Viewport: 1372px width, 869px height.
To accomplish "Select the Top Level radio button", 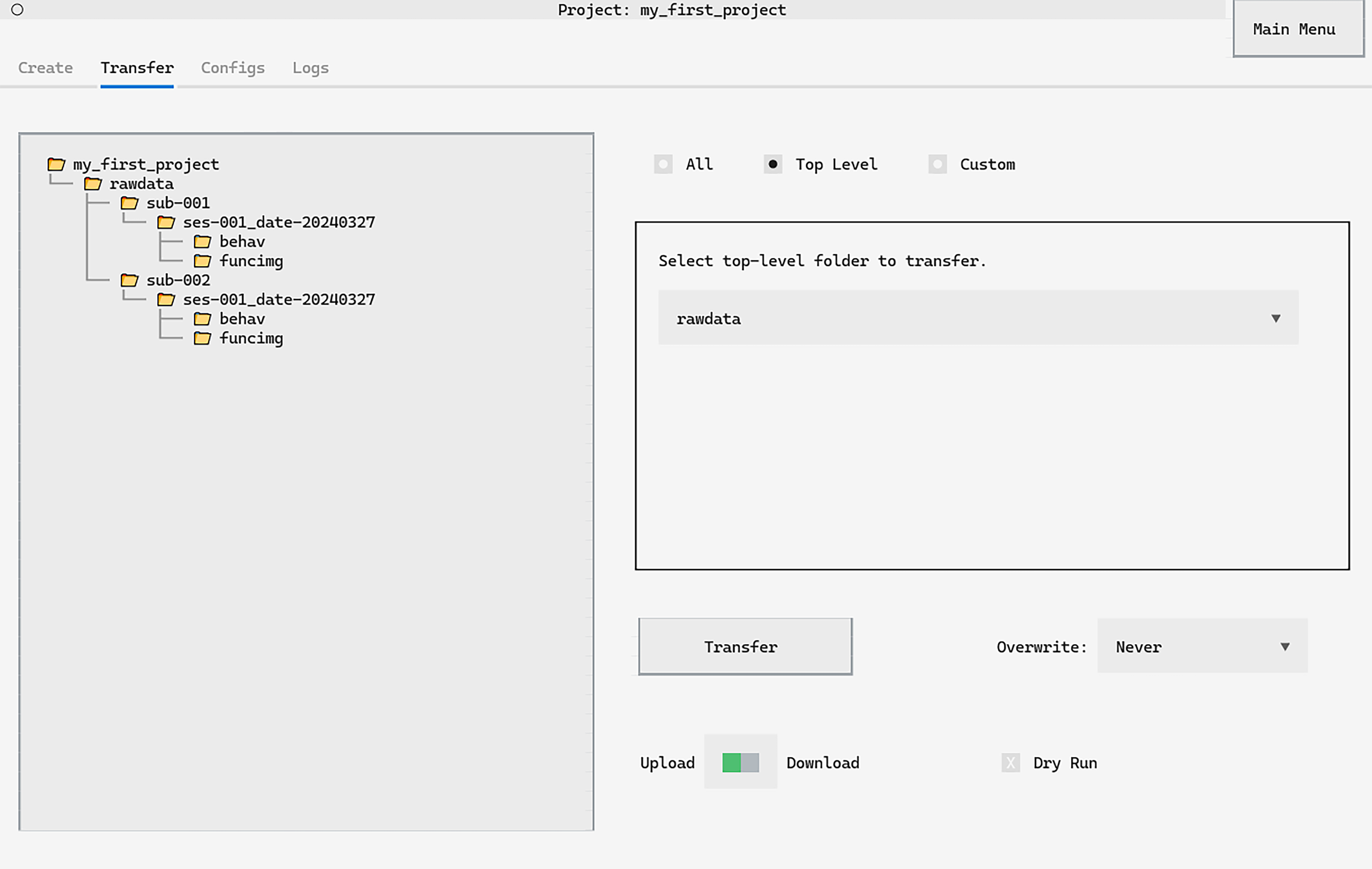I will coord(773,164).
